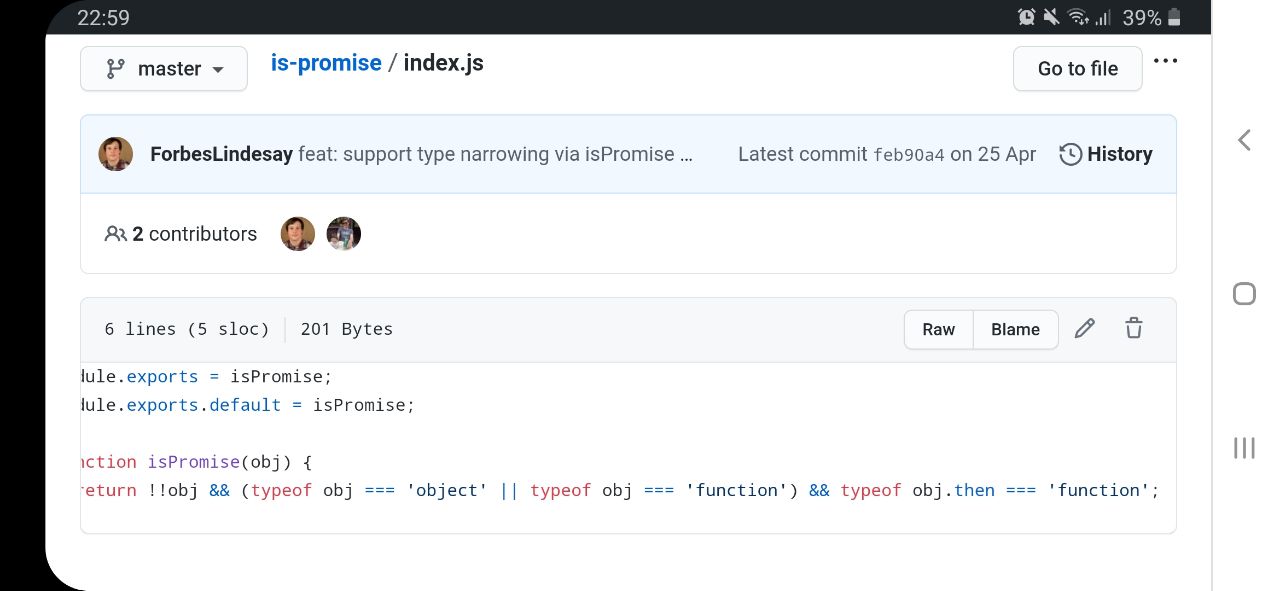The width and height of the screenshot is (1280, 591).
Task: Click the function isPromise(obj) line
Action: click(x=197, y=462)
